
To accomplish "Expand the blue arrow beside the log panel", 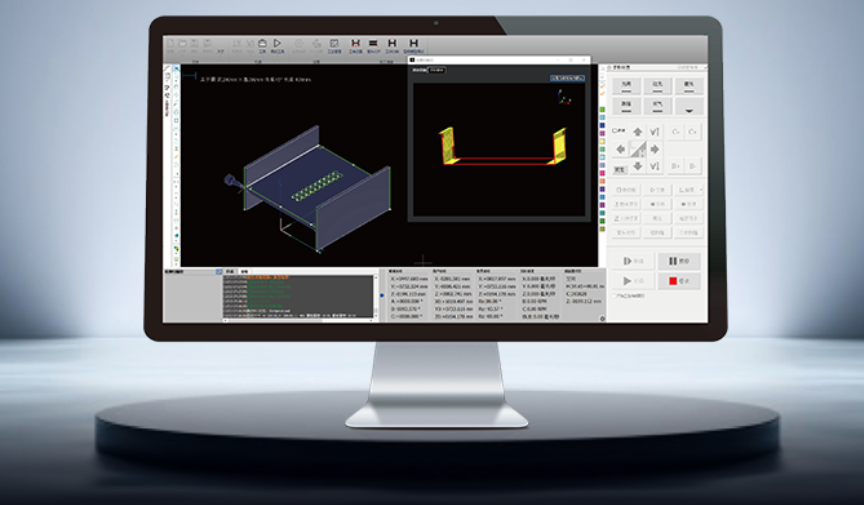I will (x=382, y=296).
